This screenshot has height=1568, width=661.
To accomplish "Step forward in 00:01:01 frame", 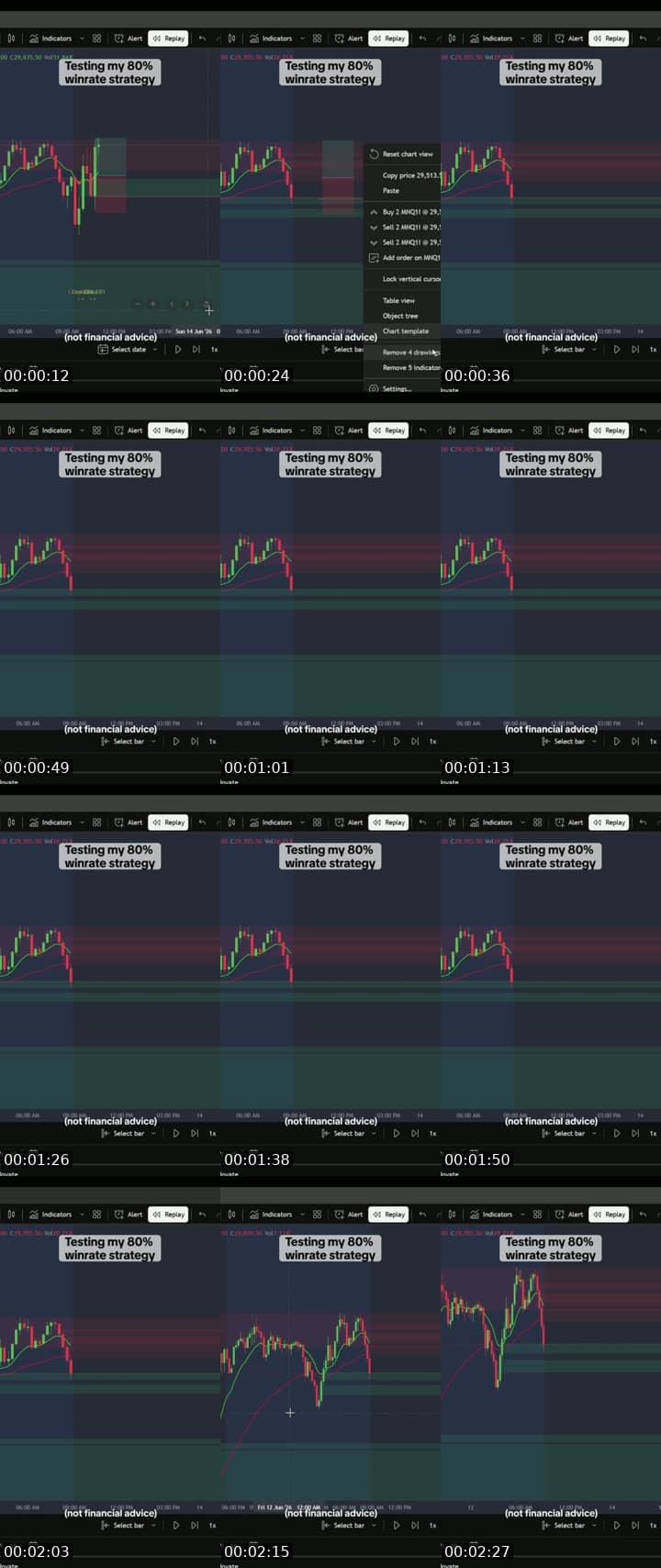I will coord(414,742).
